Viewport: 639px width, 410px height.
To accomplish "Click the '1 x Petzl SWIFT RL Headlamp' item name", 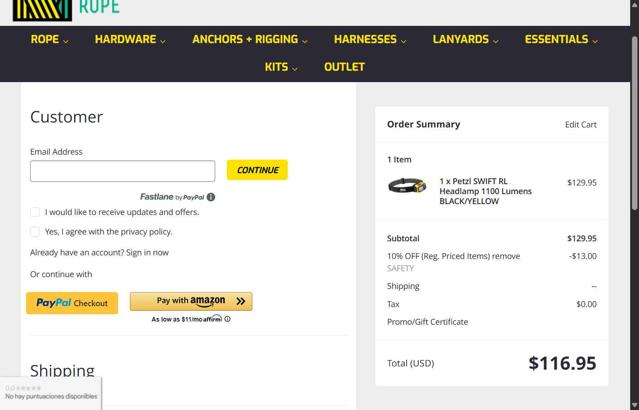I will (485, 191).
